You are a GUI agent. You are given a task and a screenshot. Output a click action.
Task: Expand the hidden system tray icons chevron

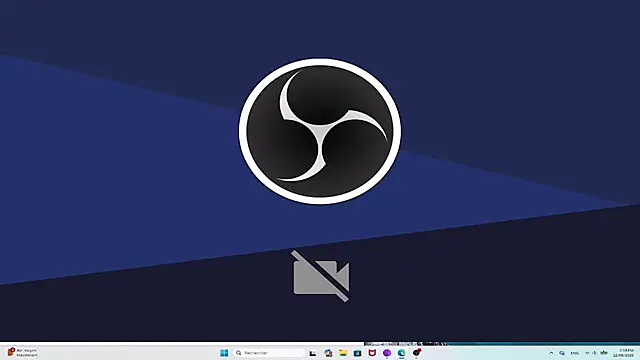(551, 353)
